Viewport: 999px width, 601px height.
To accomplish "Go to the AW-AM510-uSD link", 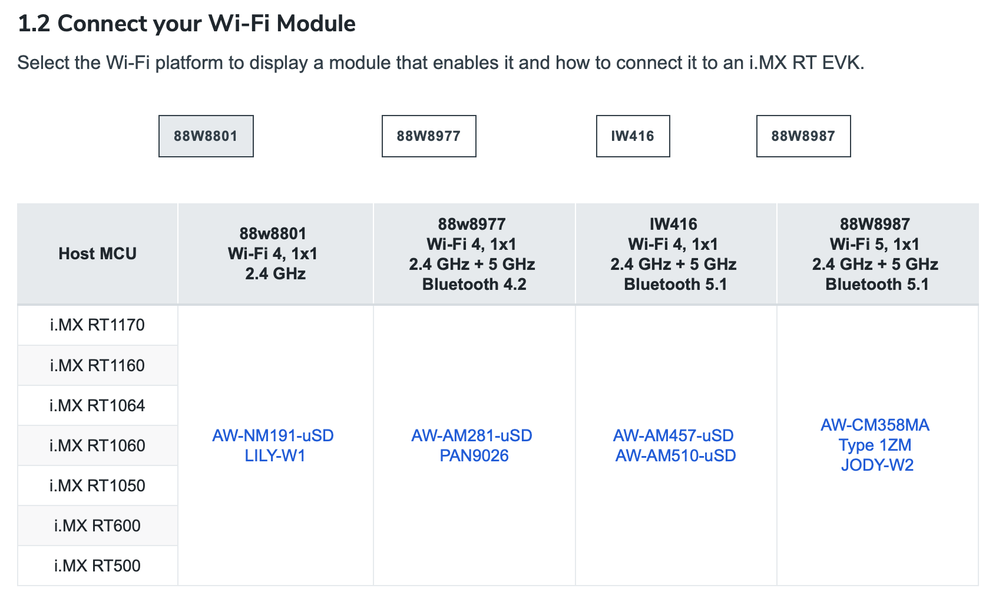I will (x=674, y=456).
